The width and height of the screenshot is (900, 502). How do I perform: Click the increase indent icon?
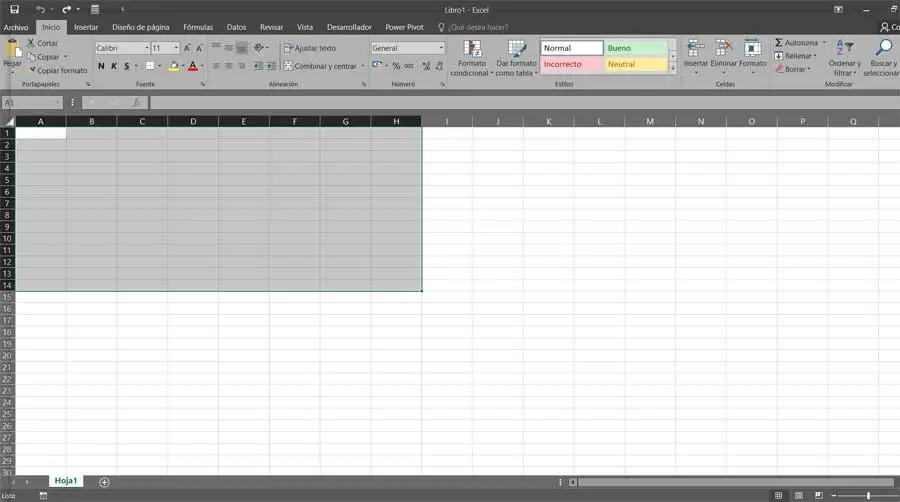(x=271, y=66)
